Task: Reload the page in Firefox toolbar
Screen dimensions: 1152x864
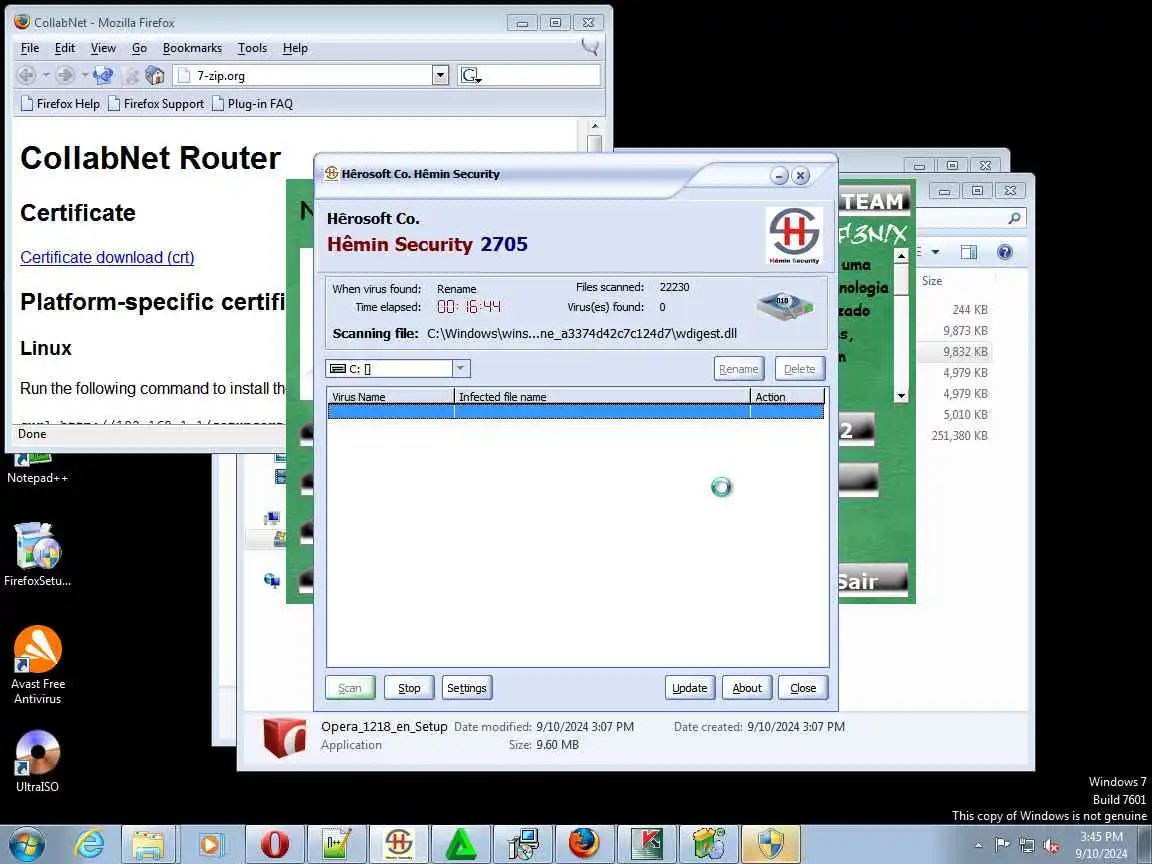Action: tap(104, 75)
